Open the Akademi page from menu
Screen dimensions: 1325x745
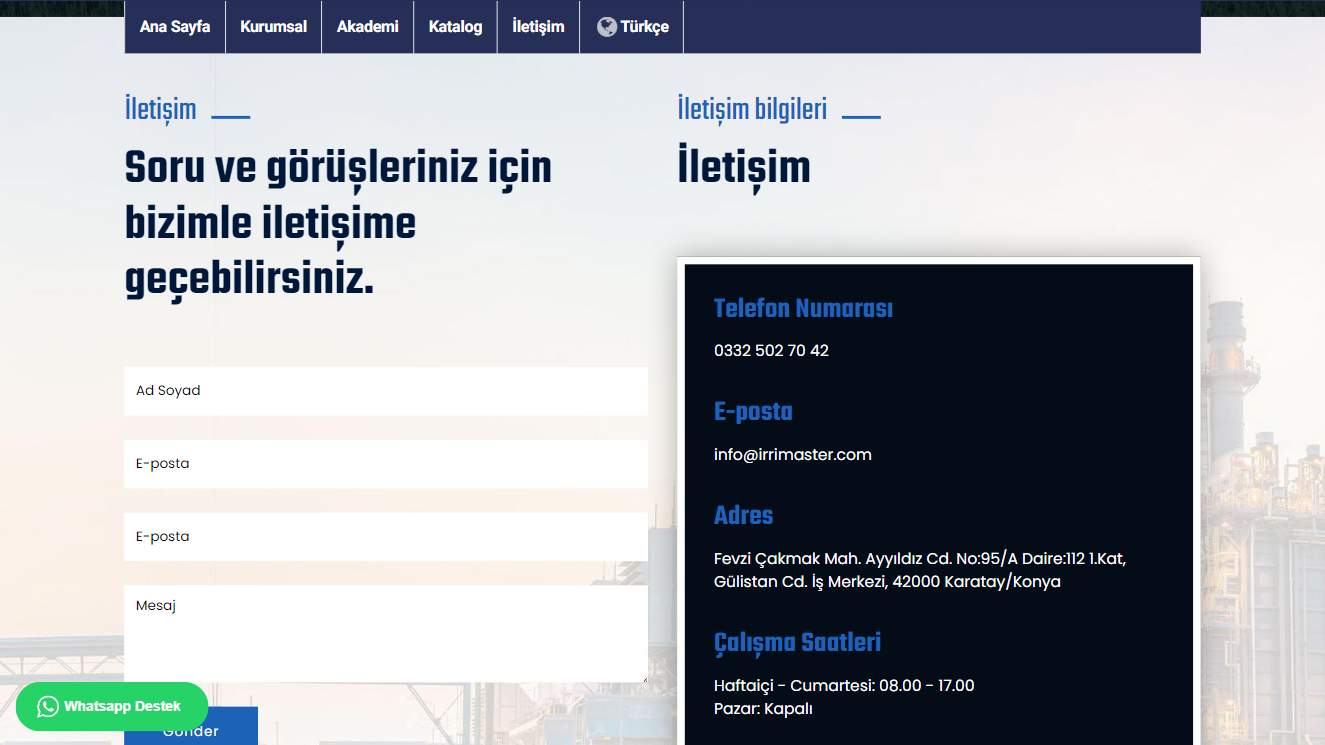367,27
